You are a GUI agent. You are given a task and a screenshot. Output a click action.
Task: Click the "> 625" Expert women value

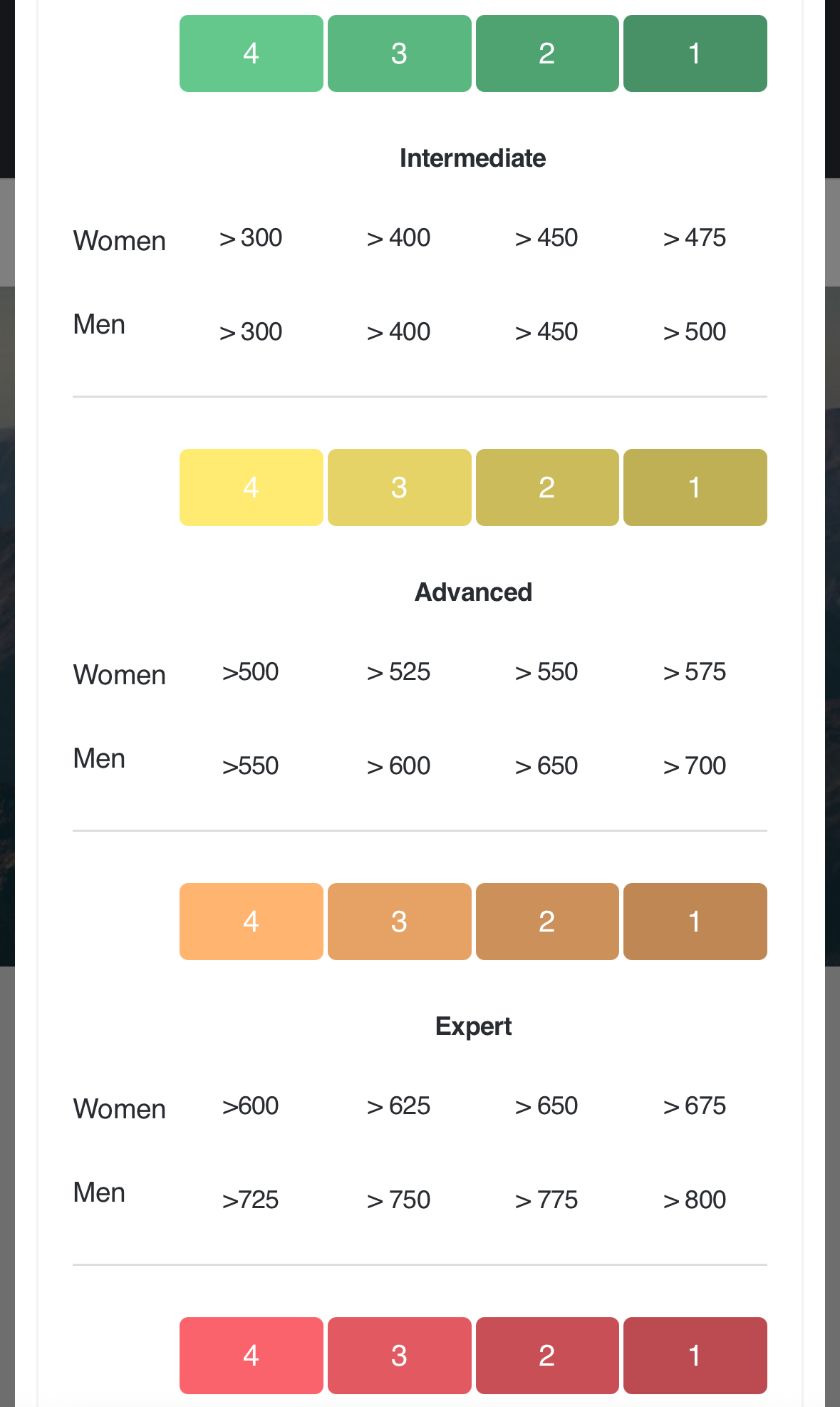tap(398, 1106)
